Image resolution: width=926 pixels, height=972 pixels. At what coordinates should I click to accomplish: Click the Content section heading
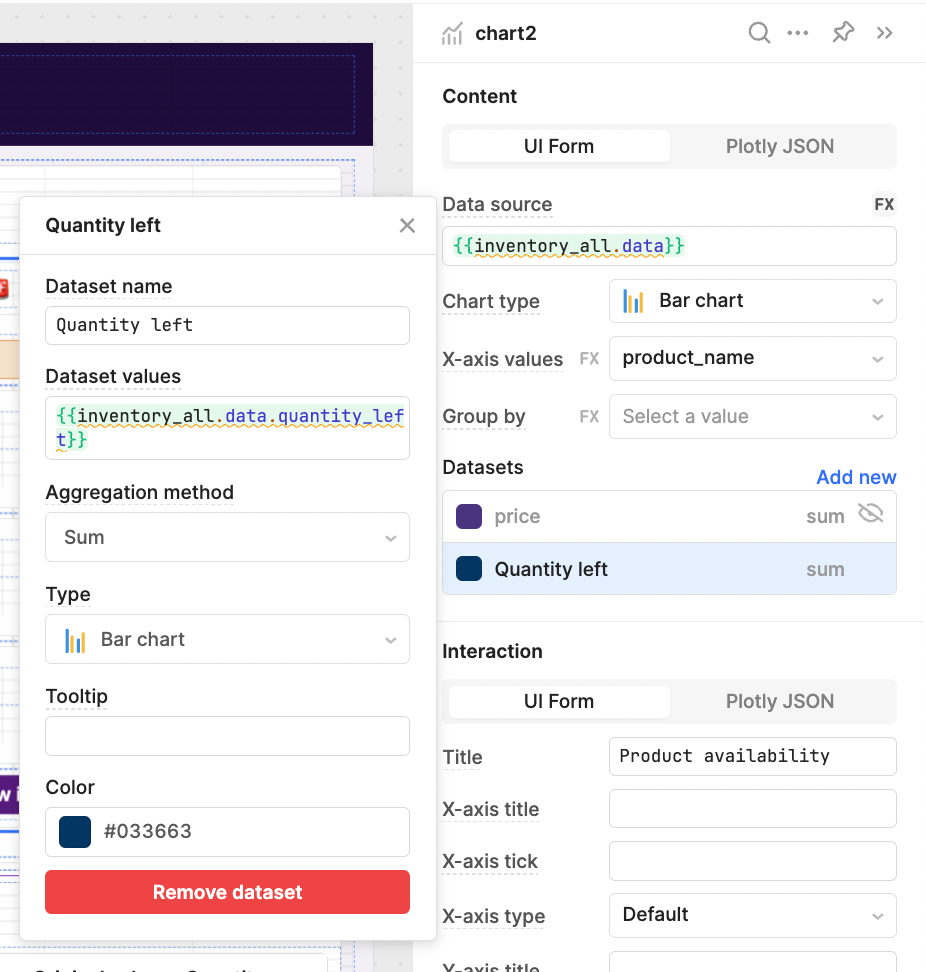tap(480, 97)
